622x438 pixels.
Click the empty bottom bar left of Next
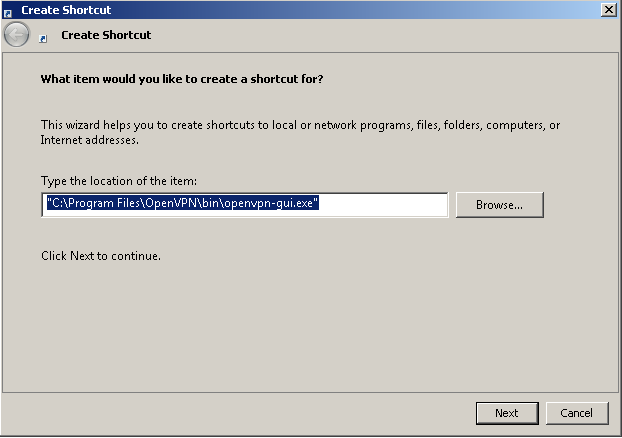tap(238, 413)
